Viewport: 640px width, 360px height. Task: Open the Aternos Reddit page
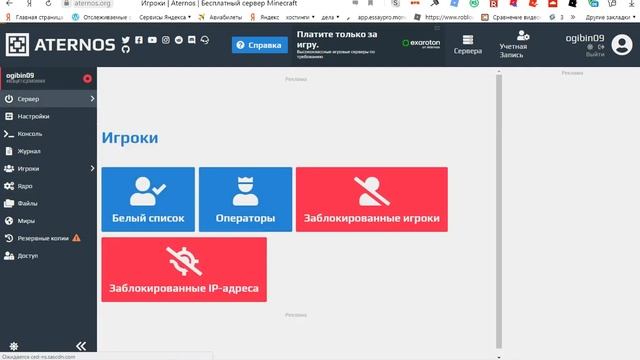[179, 40]
